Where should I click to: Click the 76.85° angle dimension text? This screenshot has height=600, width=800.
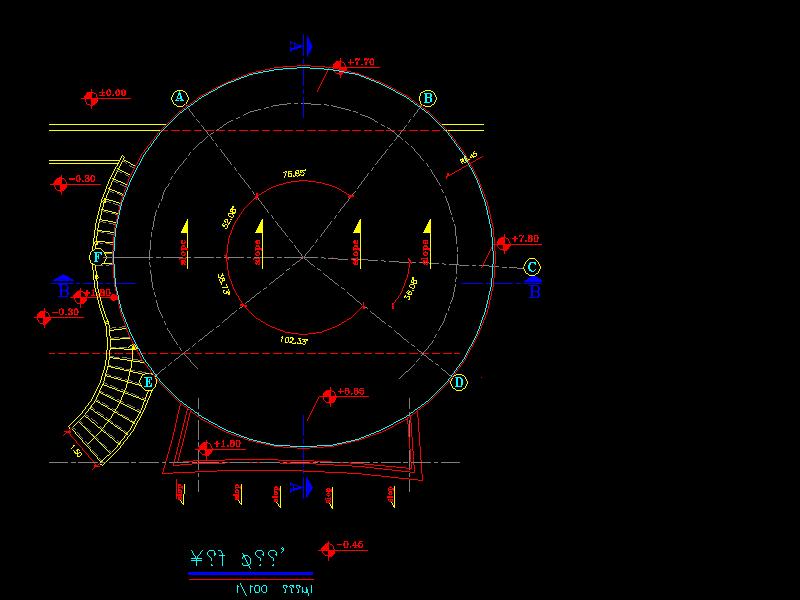tap(294, 174)
